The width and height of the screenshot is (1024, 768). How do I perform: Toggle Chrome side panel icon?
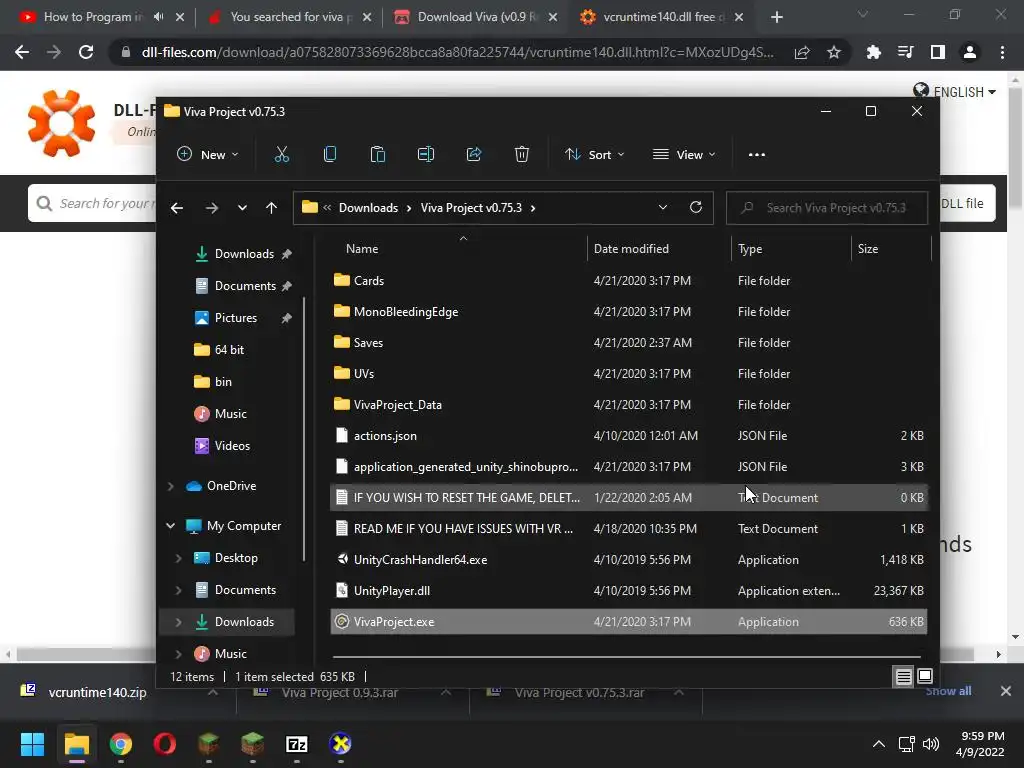pos(938,52)
